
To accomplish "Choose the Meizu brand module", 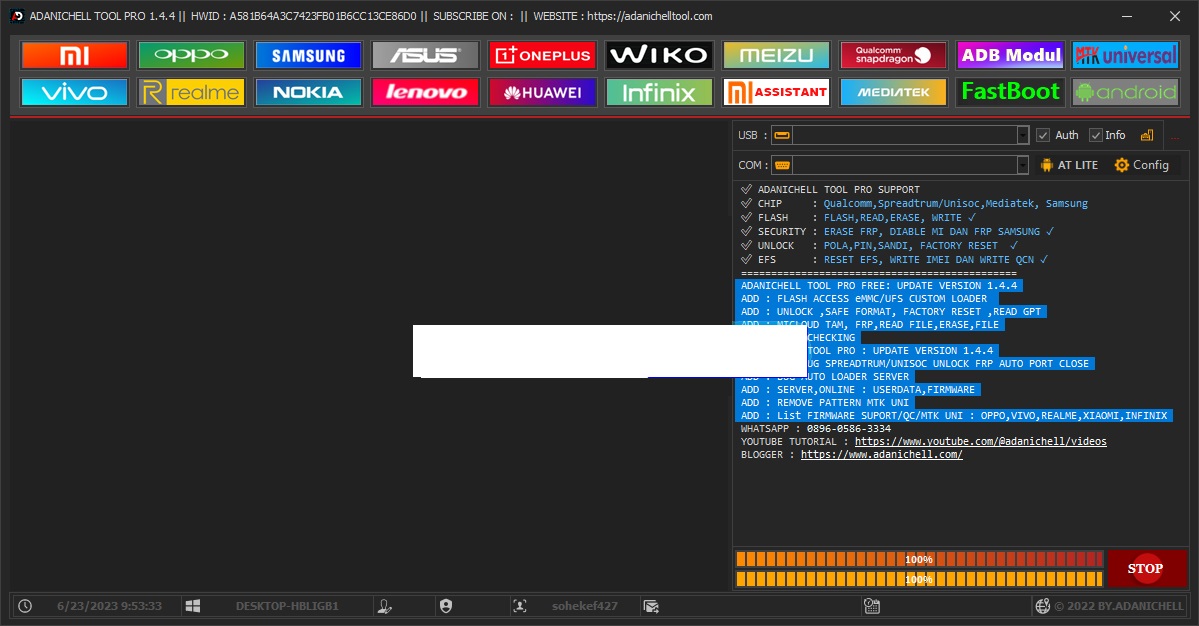I will point(776,55).
